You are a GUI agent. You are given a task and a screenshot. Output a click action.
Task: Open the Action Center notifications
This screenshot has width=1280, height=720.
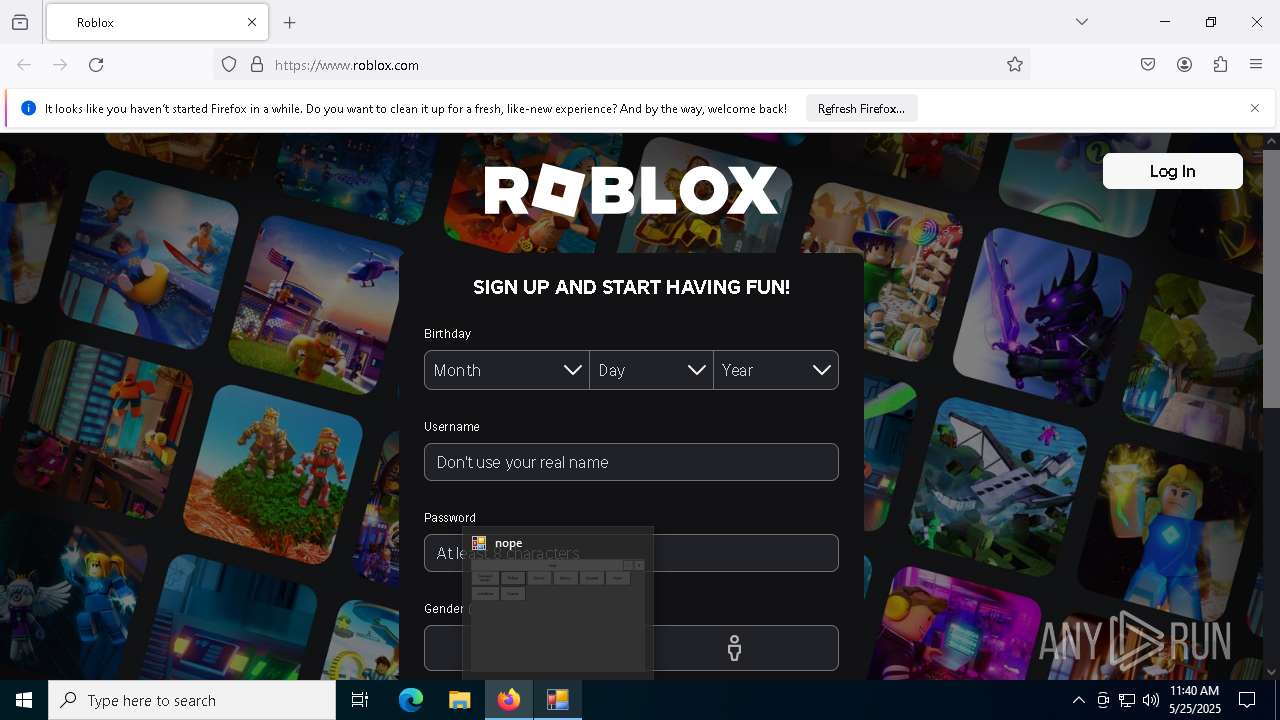coord(1247,700)
